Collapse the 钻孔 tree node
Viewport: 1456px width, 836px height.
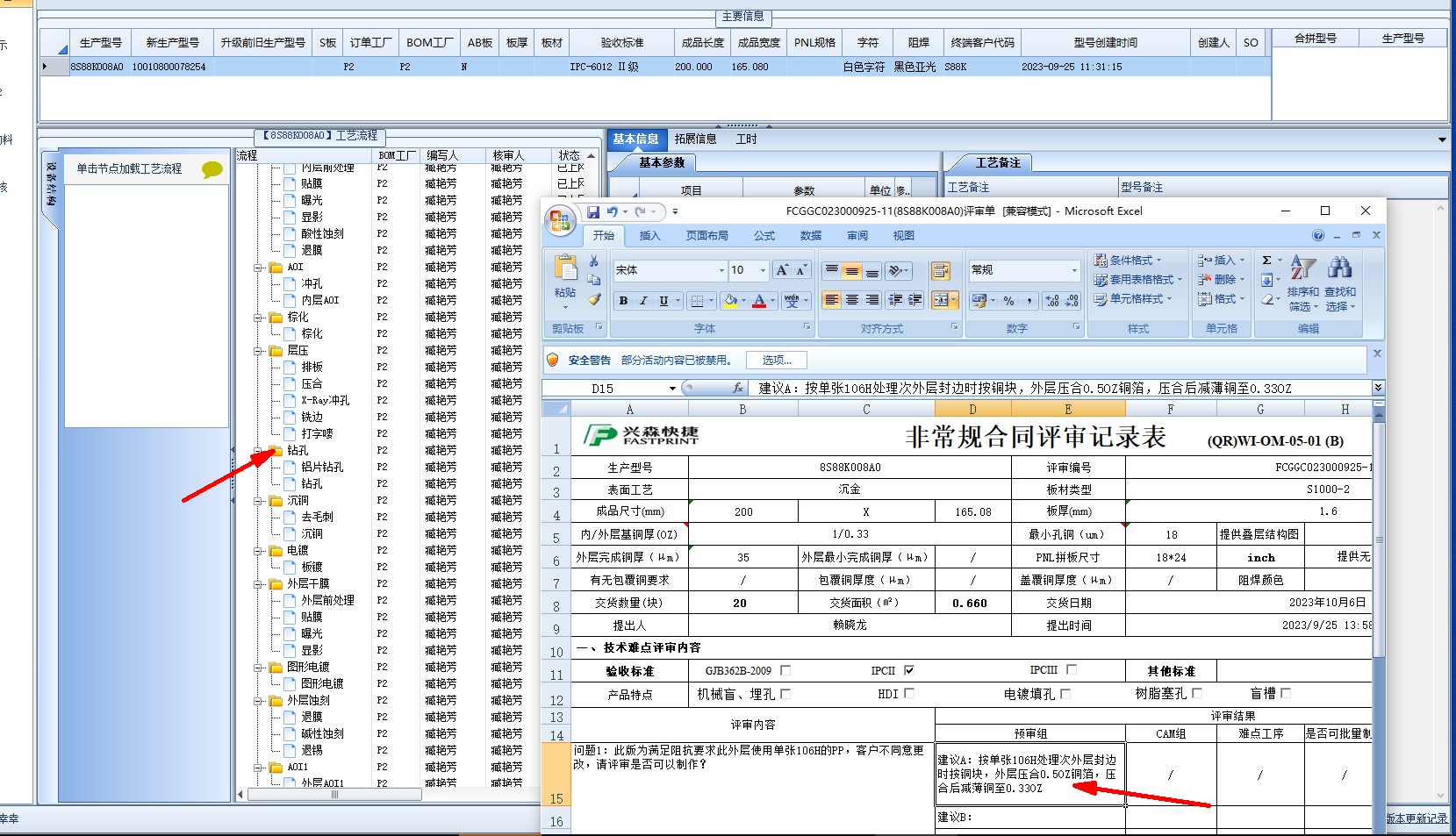pos(259,451)
